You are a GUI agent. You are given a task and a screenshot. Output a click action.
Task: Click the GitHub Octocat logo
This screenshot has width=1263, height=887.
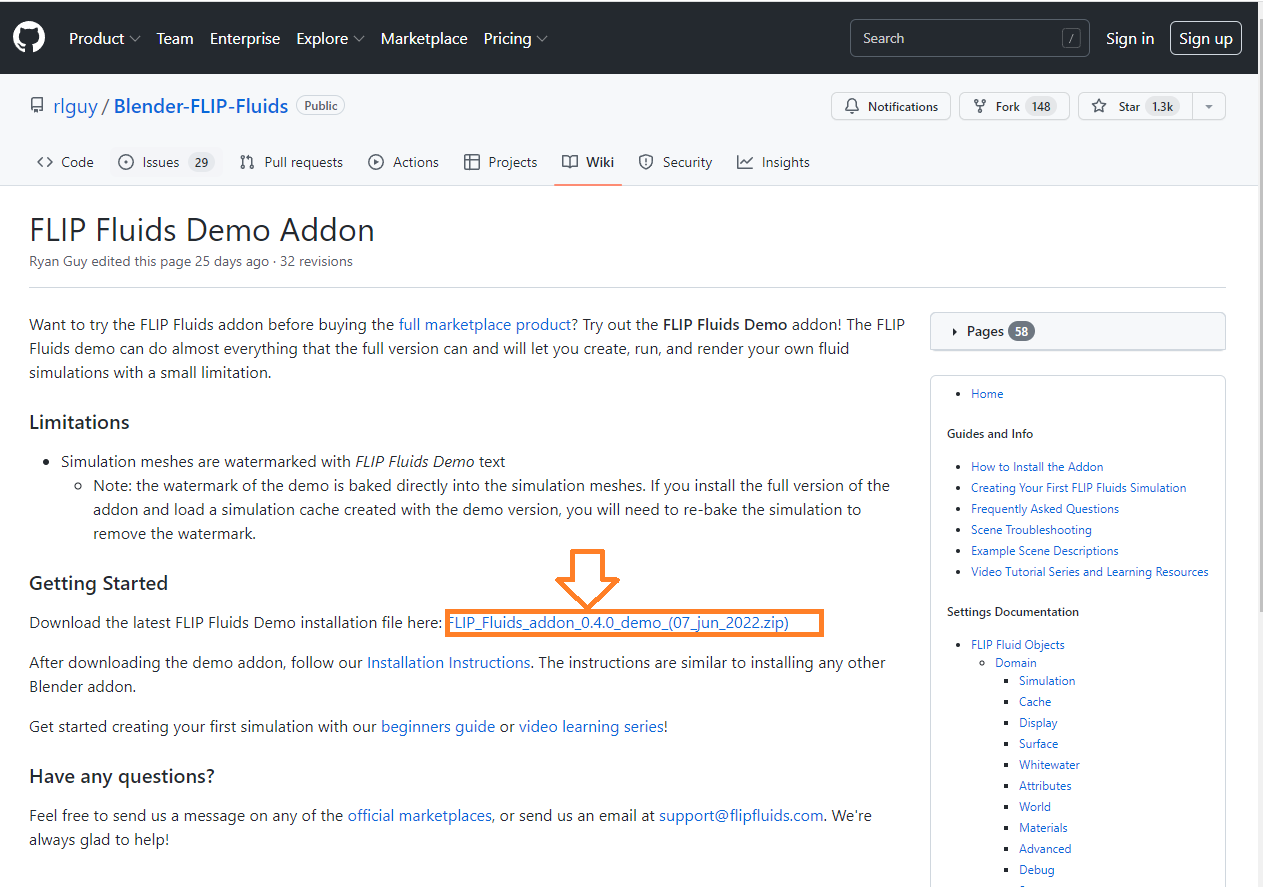29,38
